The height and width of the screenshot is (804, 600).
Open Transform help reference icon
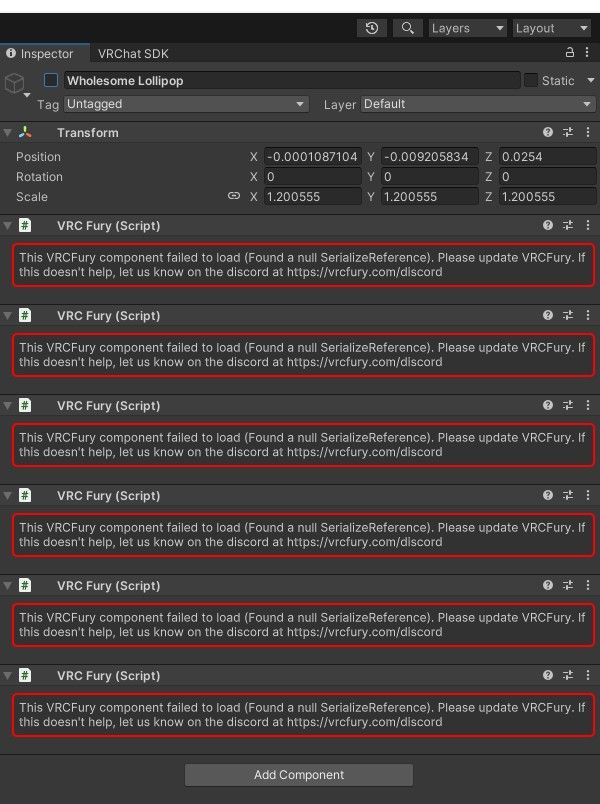[548, 132]
